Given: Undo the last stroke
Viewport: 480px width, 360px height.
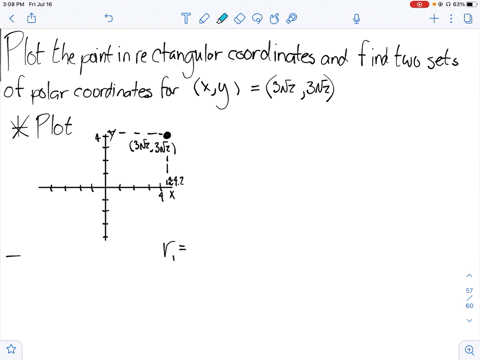Looking at the screenshot, I should (x=109, y=18).
